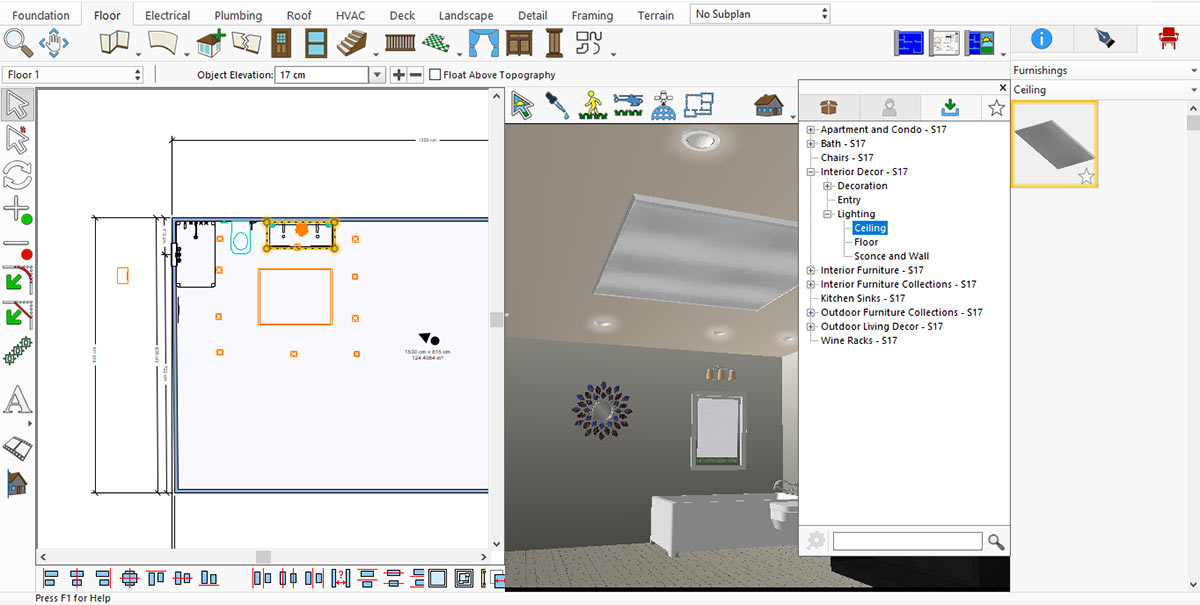Toggle favorite star on ceiling light thumbnail
Viewport: 1200px width, 605px height.
tap(1086, 177)
